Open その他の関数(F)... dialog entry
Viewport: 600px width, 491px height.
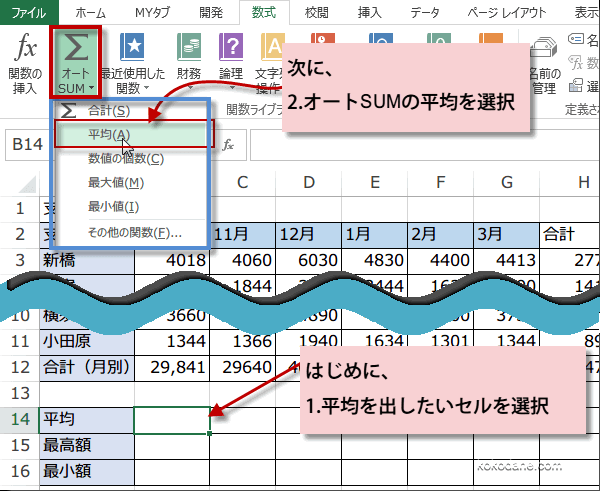tap(135, 232)
